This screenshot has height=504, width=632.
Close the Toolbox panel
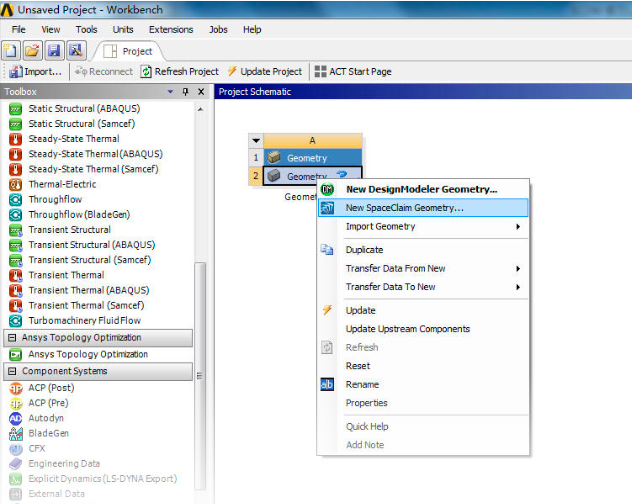pos(201,92)
